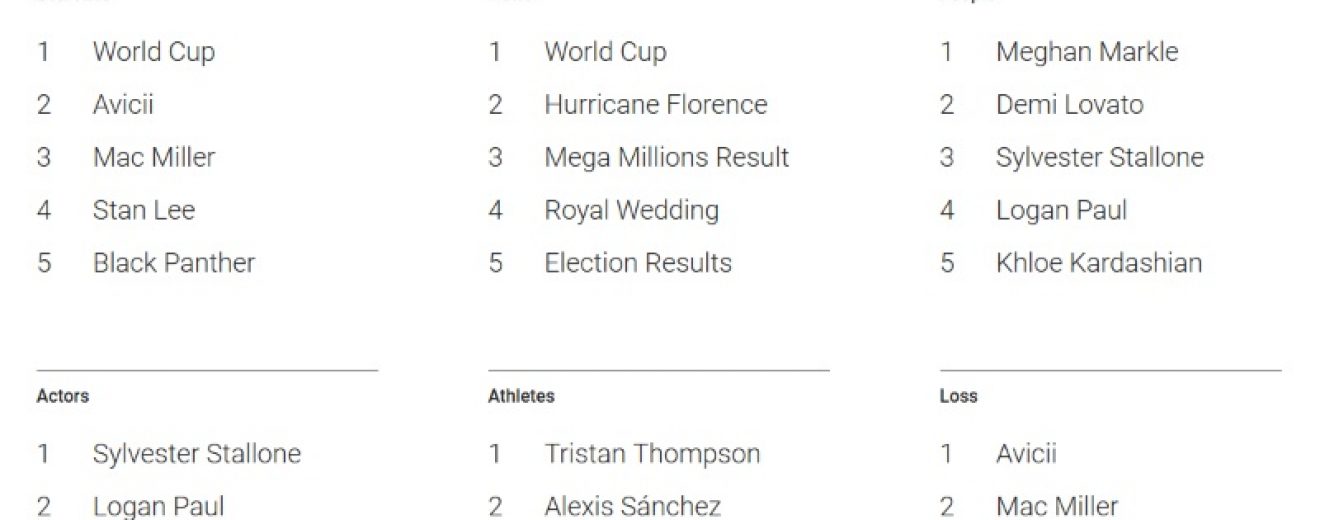
Task: Click the Actors category heading
Action: 63,396
